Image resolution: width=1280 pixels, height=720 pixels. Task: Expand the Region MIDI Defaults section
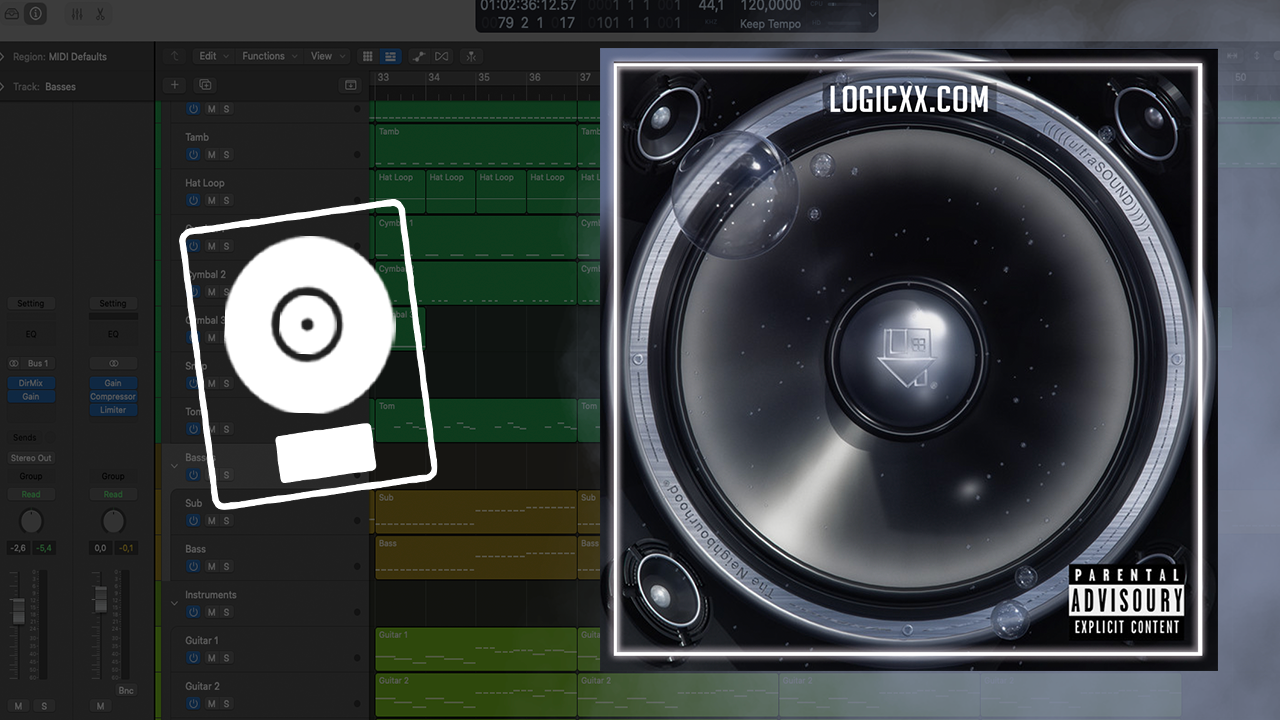pos(4,57)
